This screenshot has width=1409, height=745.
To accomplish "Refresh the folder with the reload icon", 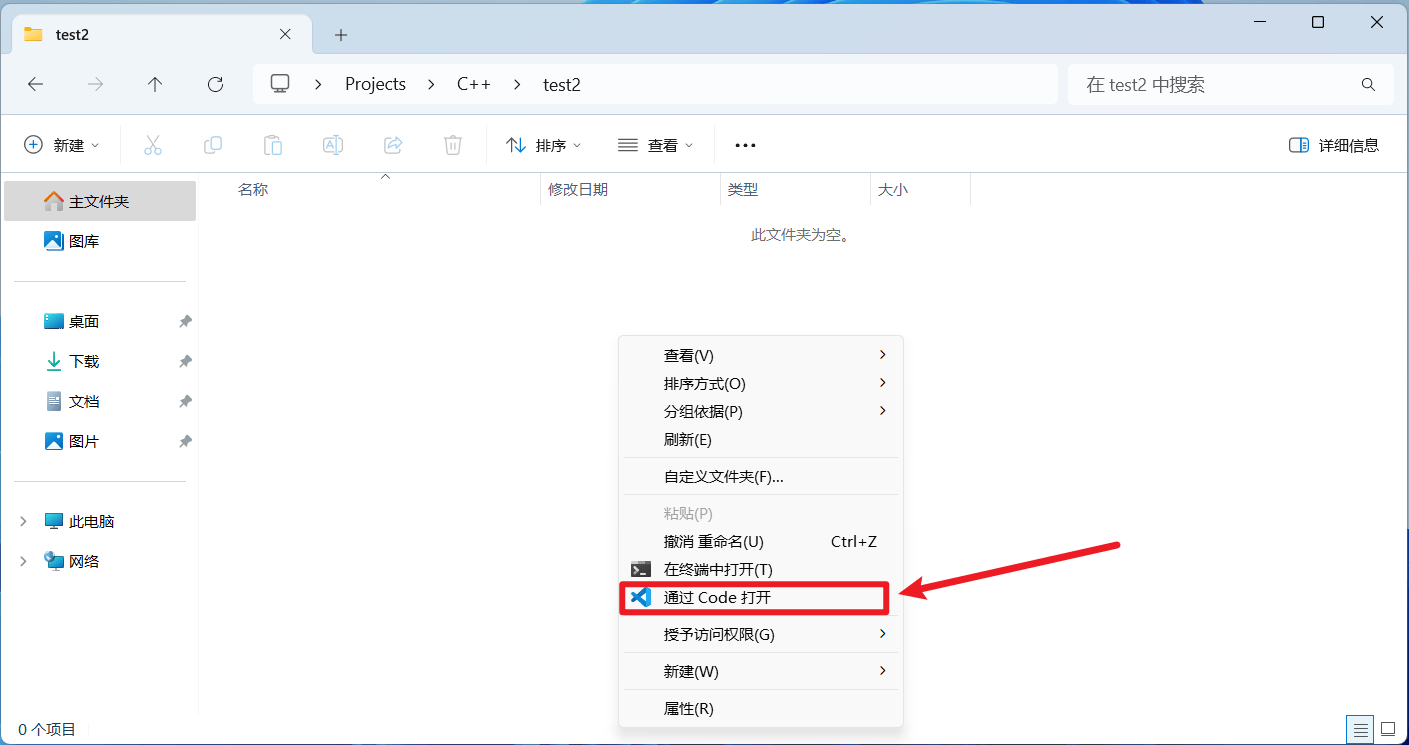I will click(215, 85).
